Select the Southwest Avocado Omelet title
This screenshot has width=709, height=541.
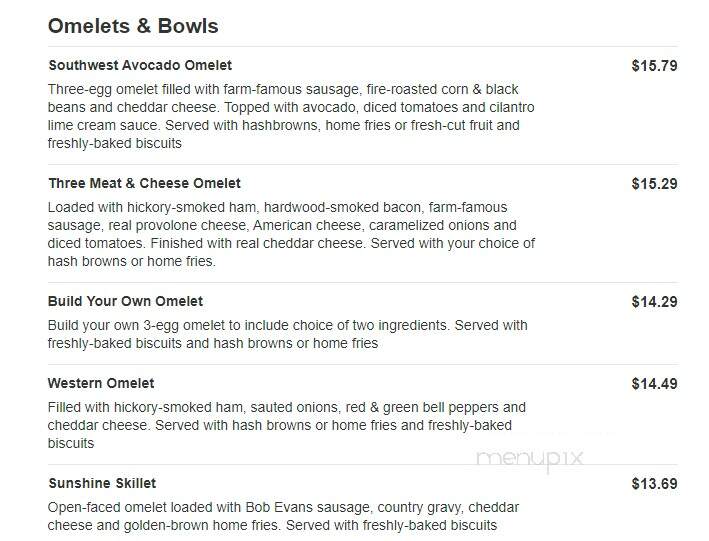[140, 65]
